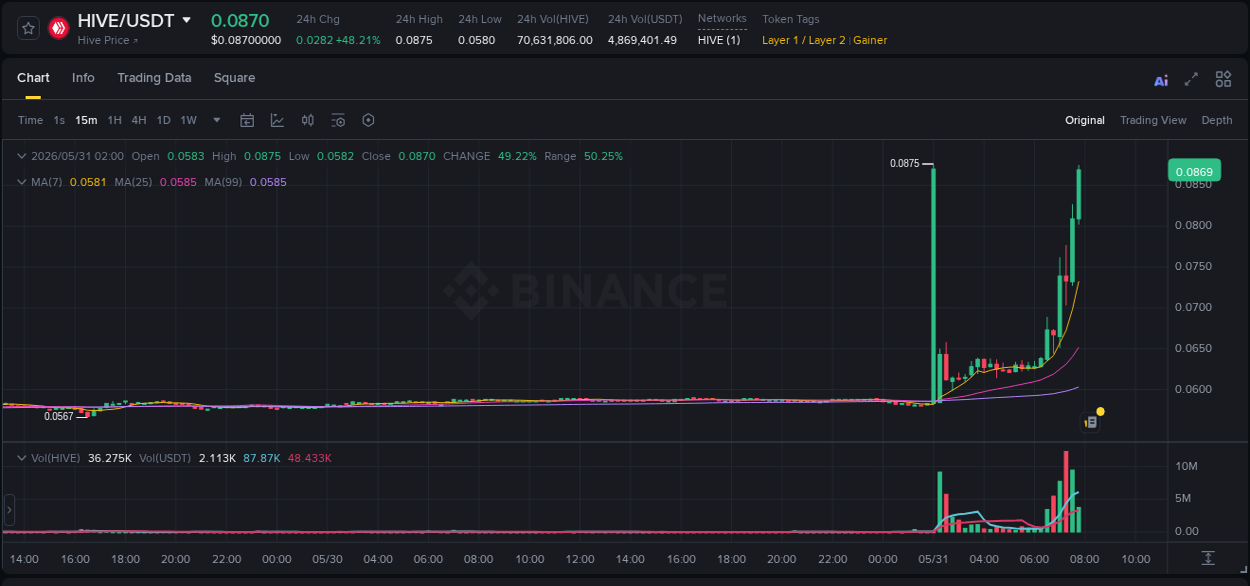The width and height of the screenshot is (1250, 586).
Task: Switch to Trading View chart
Action: click(x=1153, y=120)
